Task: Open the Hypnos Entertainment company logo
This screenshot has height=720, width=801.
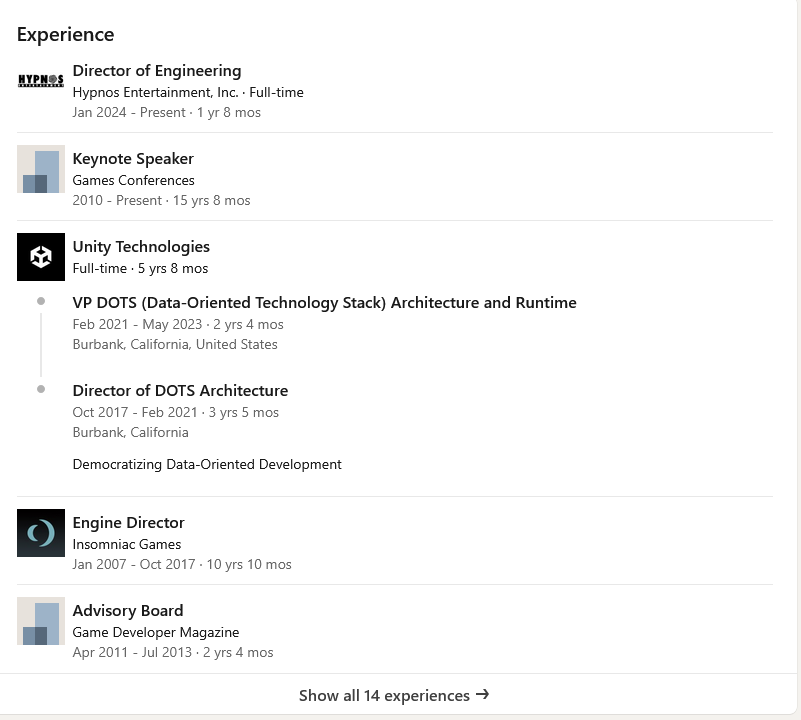Action: tap(41, 80)
